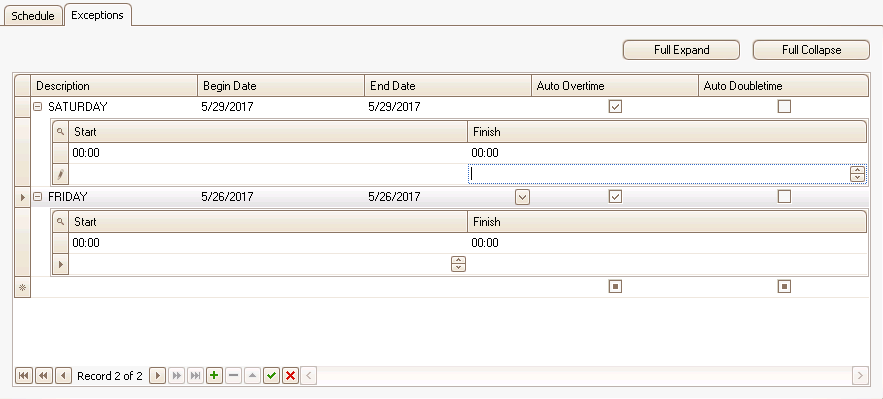The image size is (883, 399).
Task: Cancel edits with red X
Action: [x=291, y=376]
